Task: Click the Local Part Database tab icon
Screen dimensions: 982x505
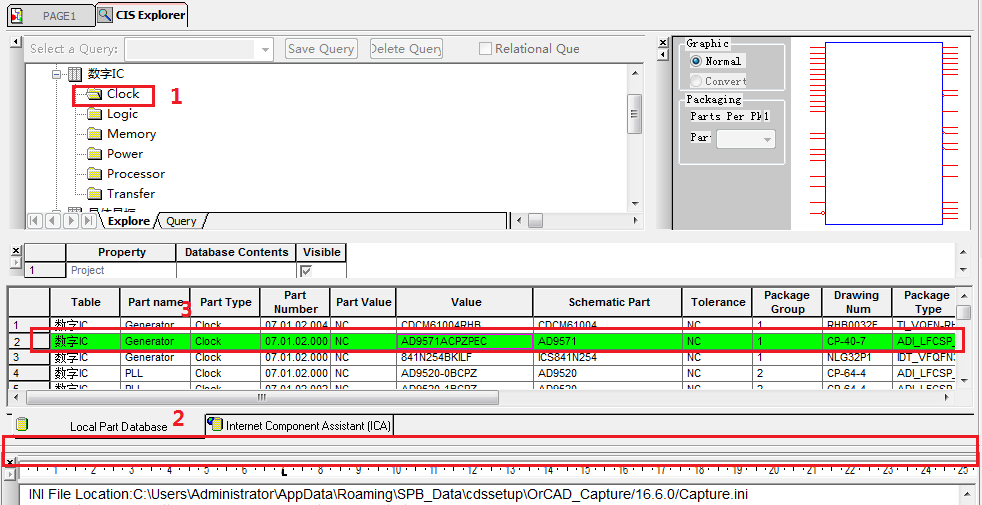Action: pos(22,425)
